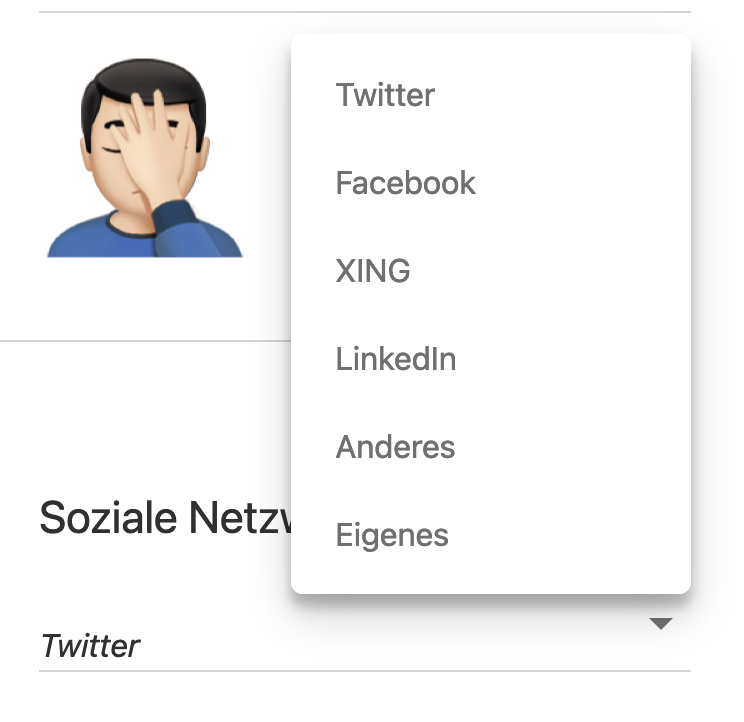Click the dropdown arrow beside the Twitter field
Viewport: 744px width, 722px height.
661,625
